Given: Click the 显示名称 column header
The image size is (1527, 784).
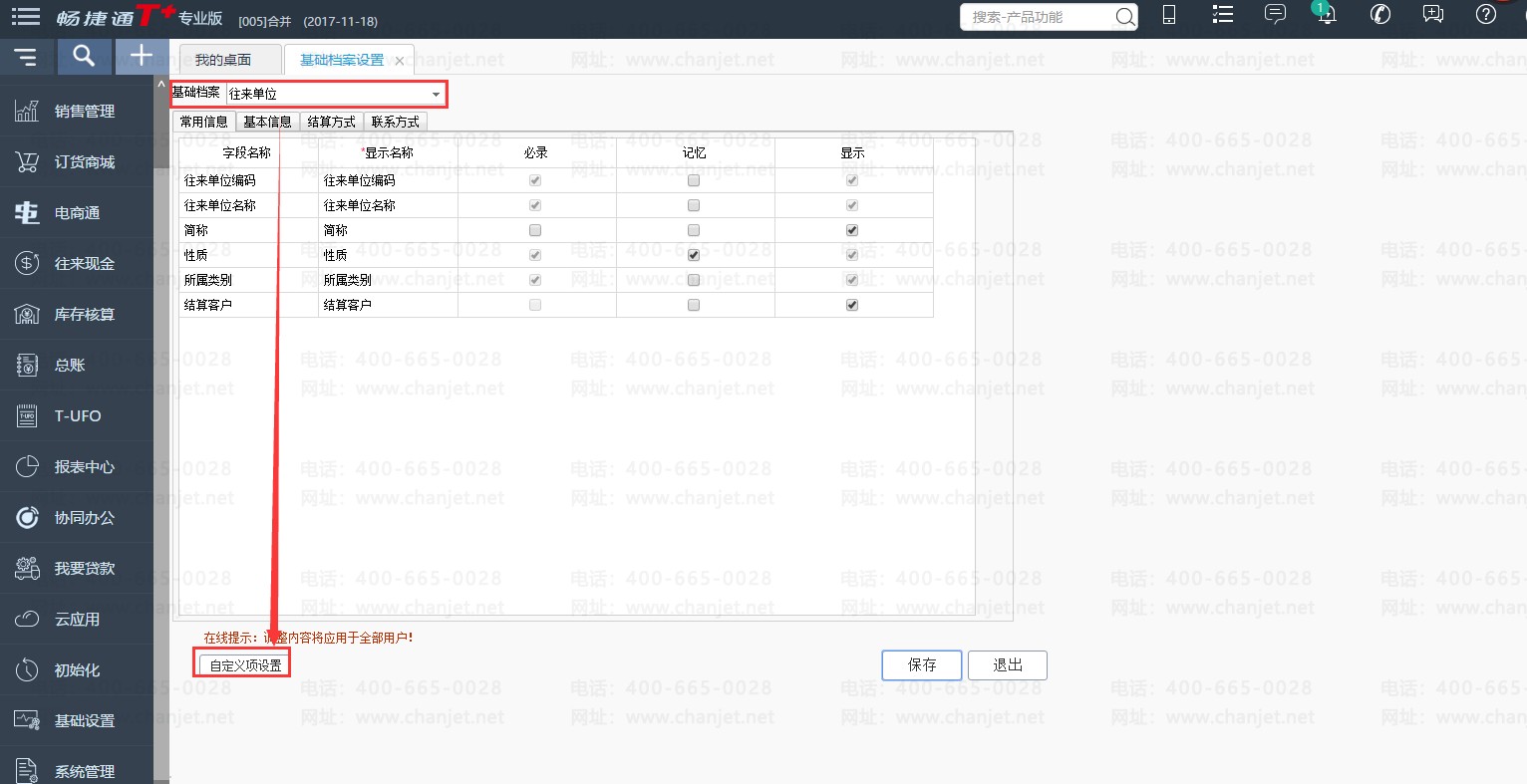Looking at the screenshot, I should [388, 152].
